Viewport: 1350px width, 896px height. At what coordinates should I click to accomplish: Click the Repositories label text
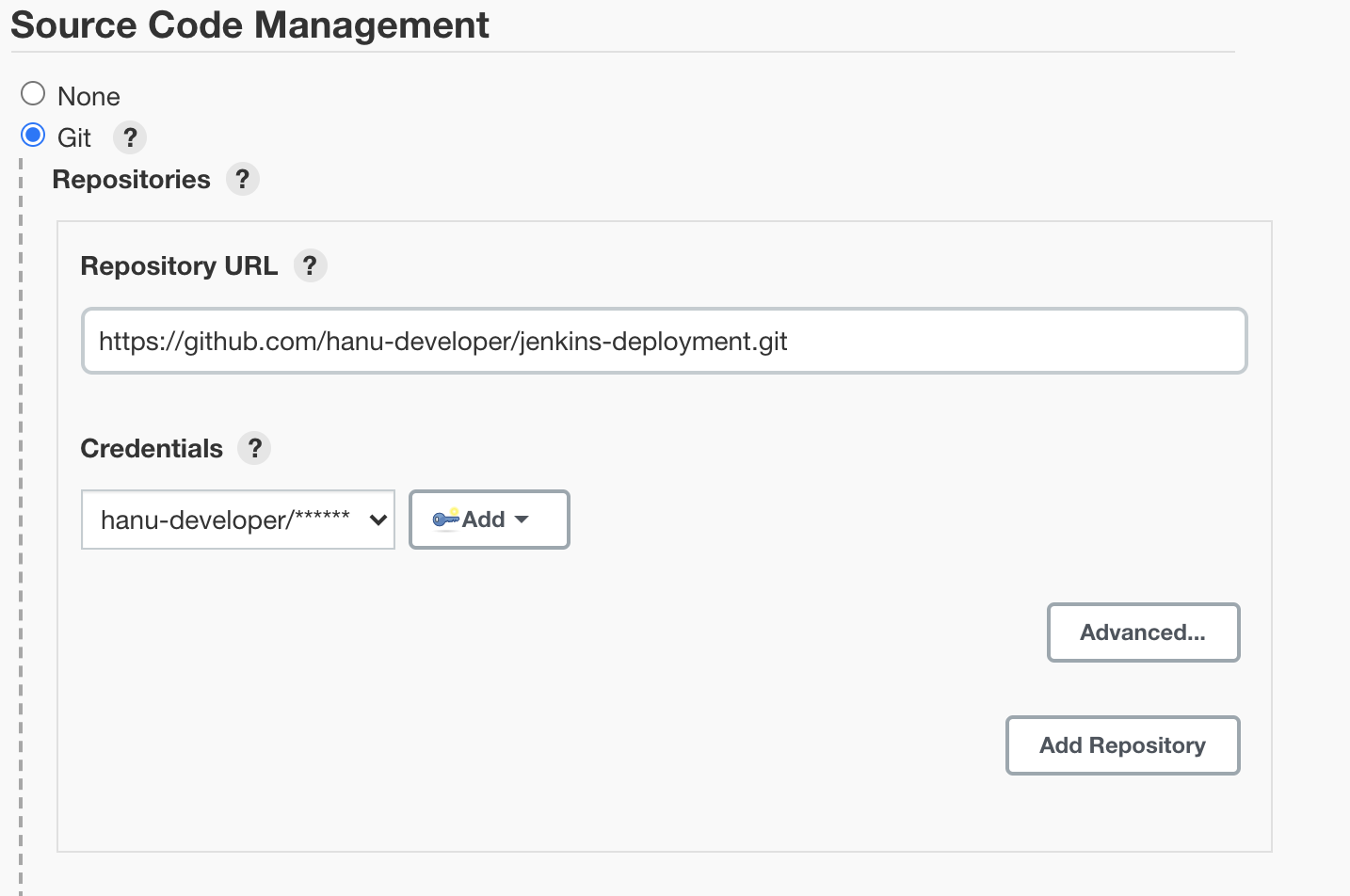131,179
